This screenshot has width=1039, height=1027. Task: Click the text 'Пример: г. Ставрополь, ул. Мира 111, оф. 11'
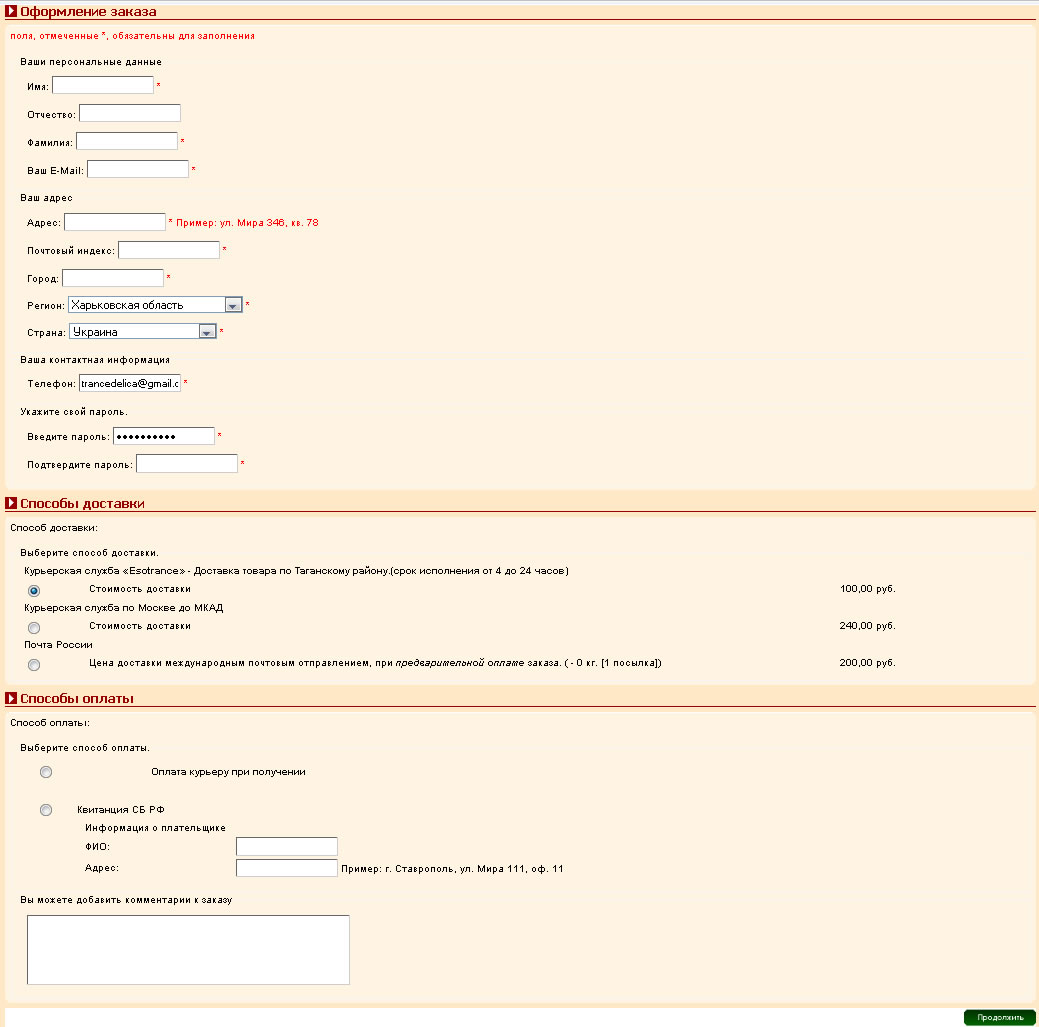coord(452,869)
